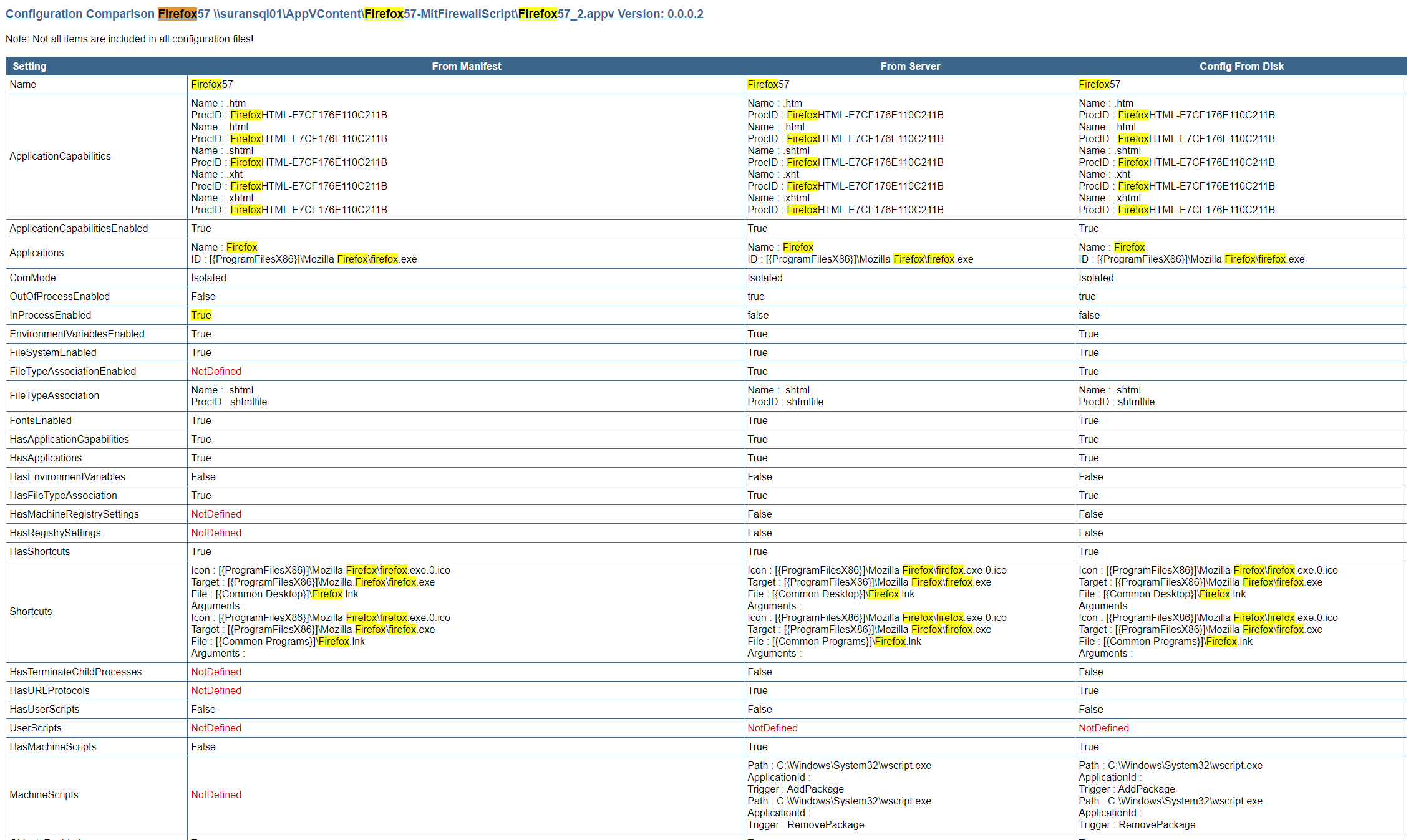Screen dimensions: 1411x840
Task: Click 'NotDefined' in MachineScripts manifest cell
Action: [x=216, y=794]
